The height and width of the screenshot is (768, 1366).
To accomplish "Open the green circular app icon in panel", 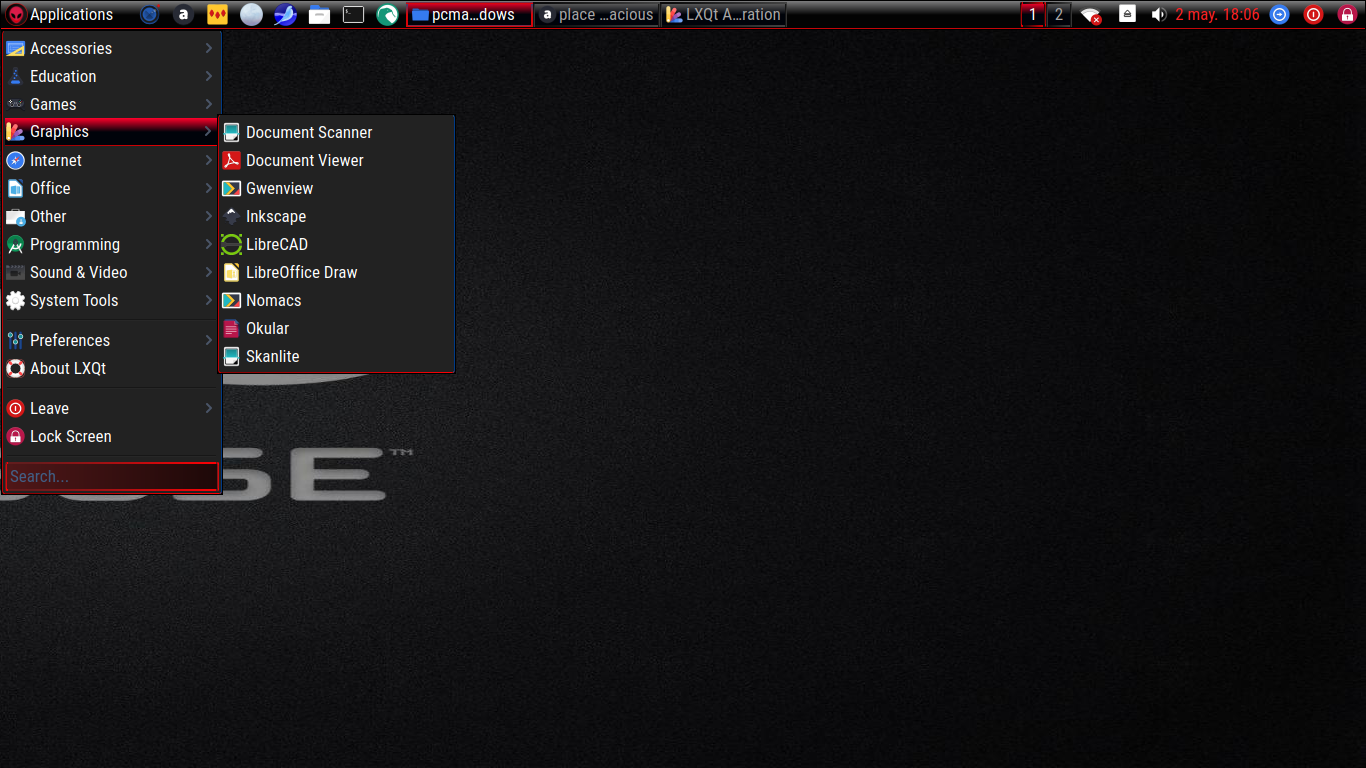I will 387,15.
